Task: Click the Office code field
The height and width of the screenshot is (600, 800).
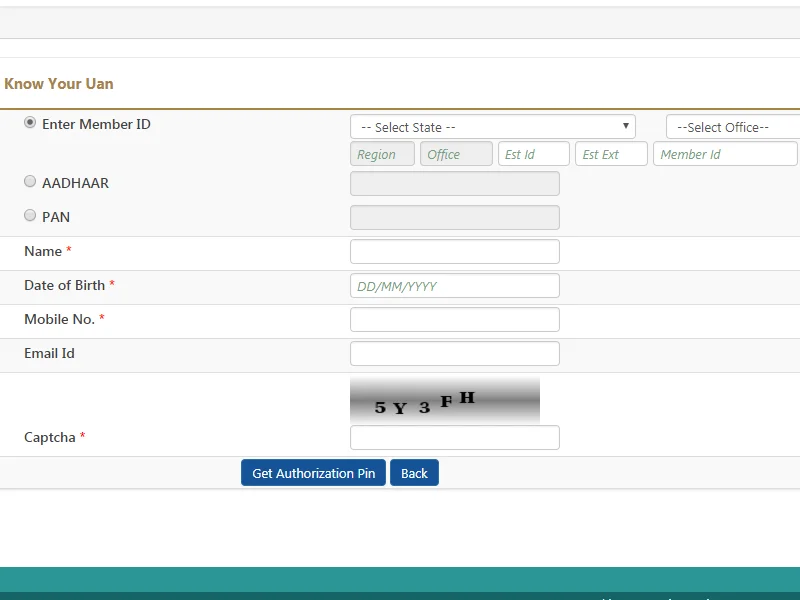Action: coord(456,154)
